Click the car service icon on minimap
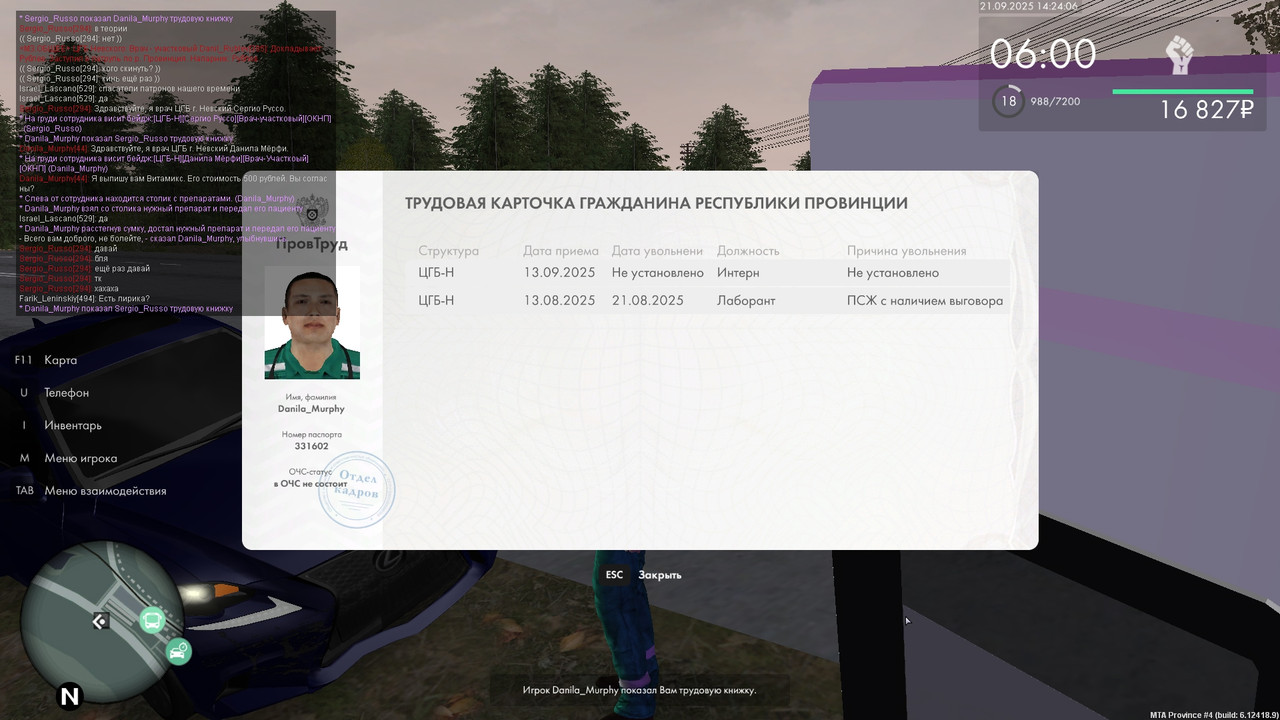This screenshot has height=720, width=1280. coord(178,652)
